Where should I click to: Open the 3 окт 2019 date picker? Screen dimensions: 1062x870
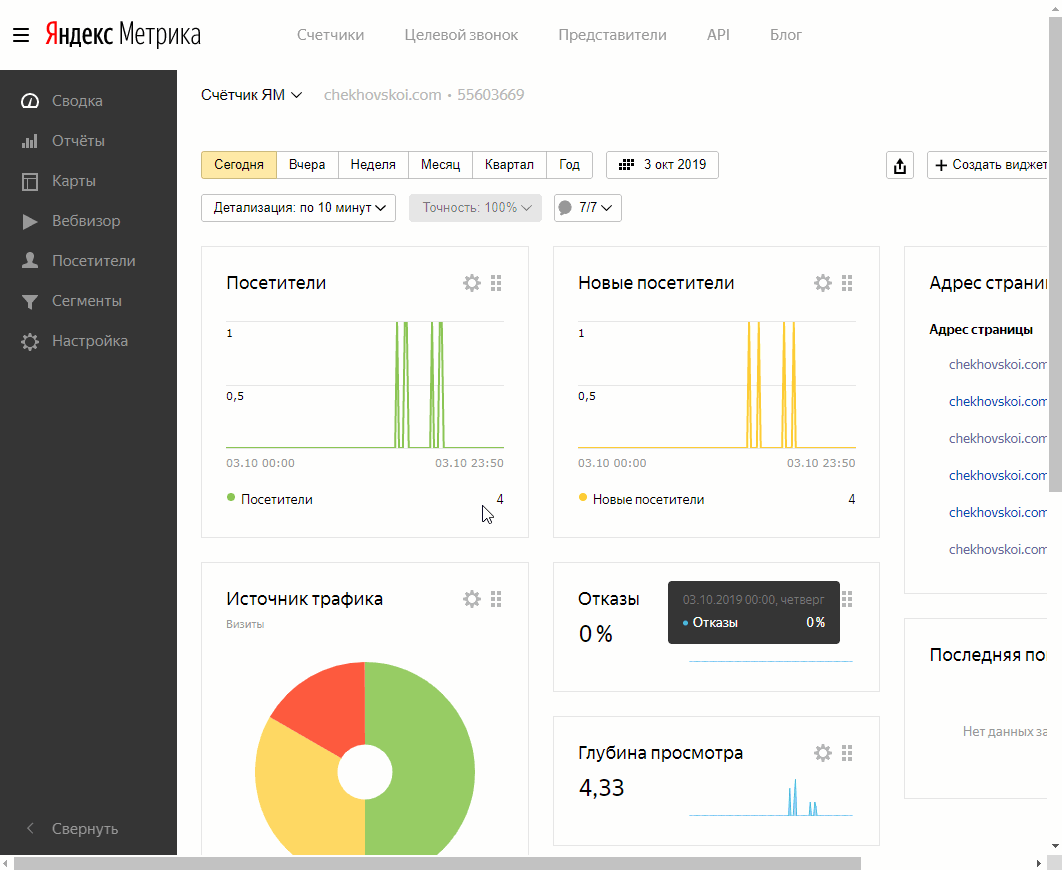(662, 165)
